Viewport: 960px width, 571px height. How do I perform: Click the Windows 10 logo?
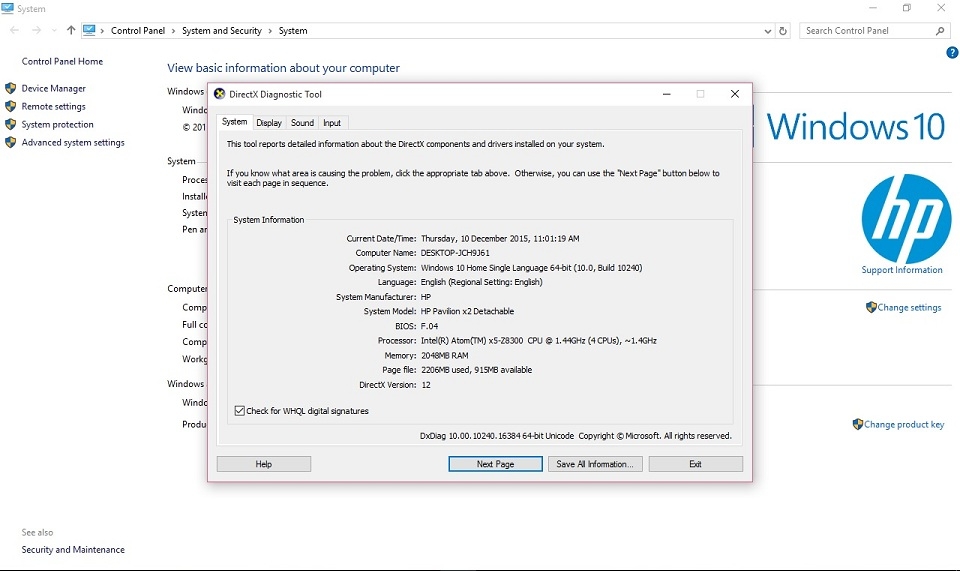[855, 127]
